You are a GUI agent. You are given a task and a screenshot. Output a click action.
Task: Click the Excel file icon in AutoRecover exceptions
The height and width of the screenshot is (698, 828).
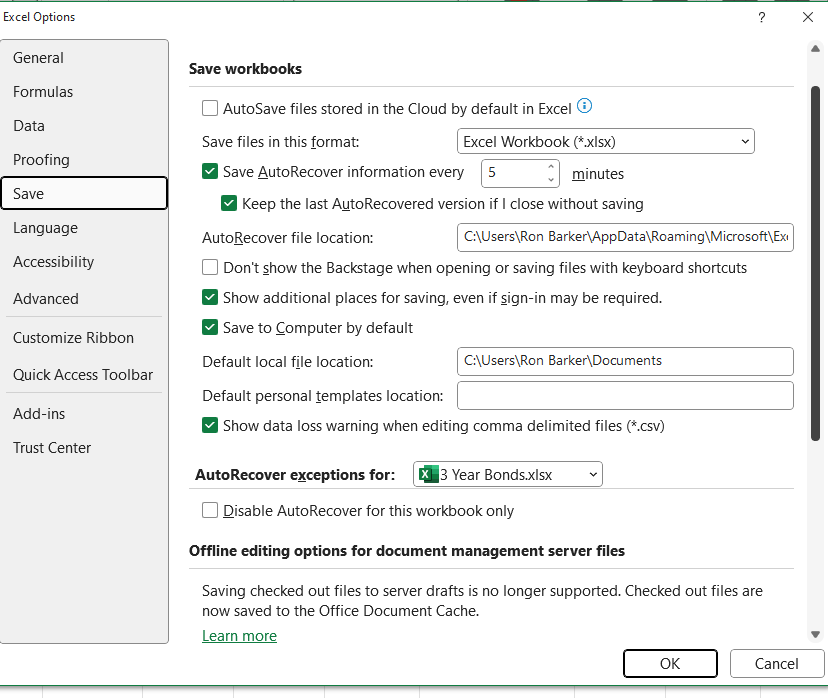click(428, 474)
